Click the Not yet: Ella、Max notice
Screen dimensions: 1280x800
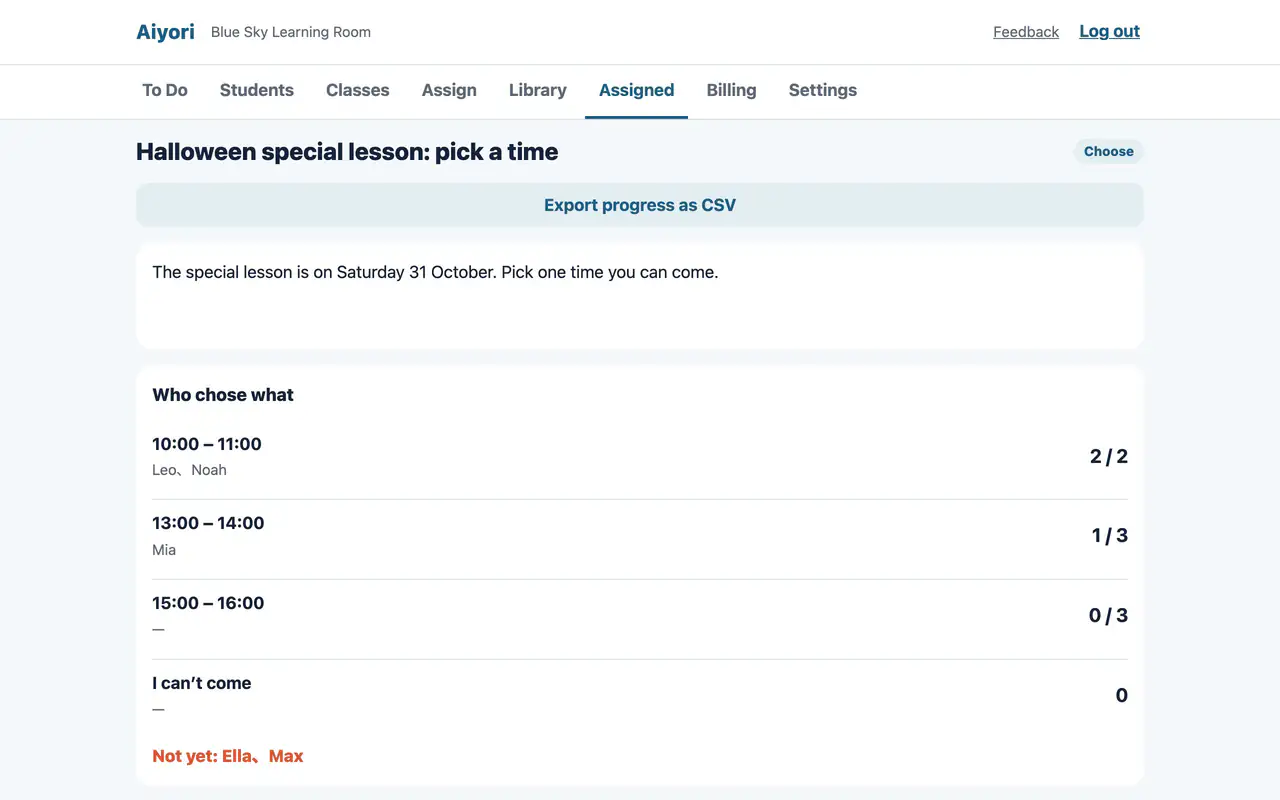(228, 756)
